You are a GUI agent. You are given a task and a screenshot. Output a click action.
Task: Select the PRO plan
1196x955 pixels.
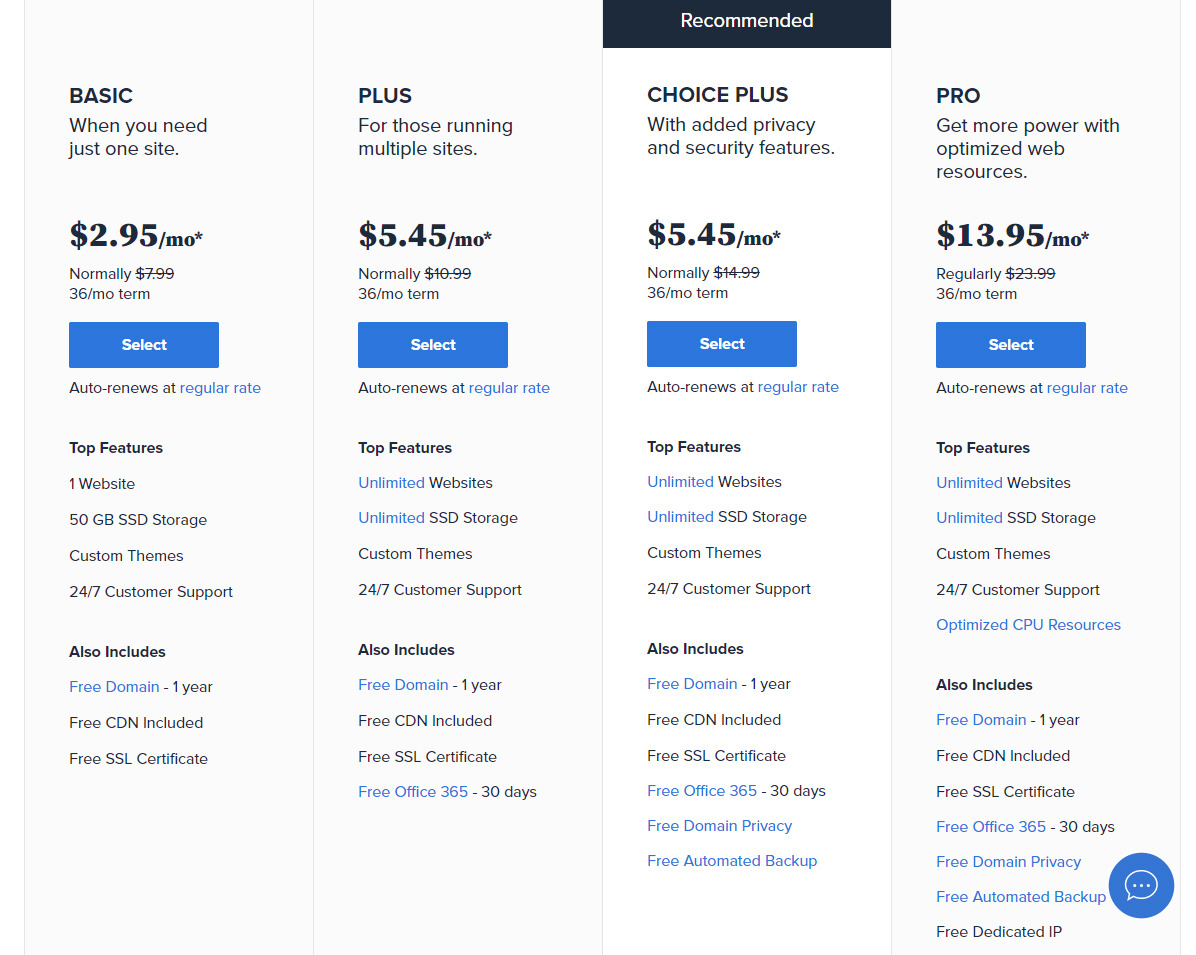pyautogui.click(x=1010, y=344)
